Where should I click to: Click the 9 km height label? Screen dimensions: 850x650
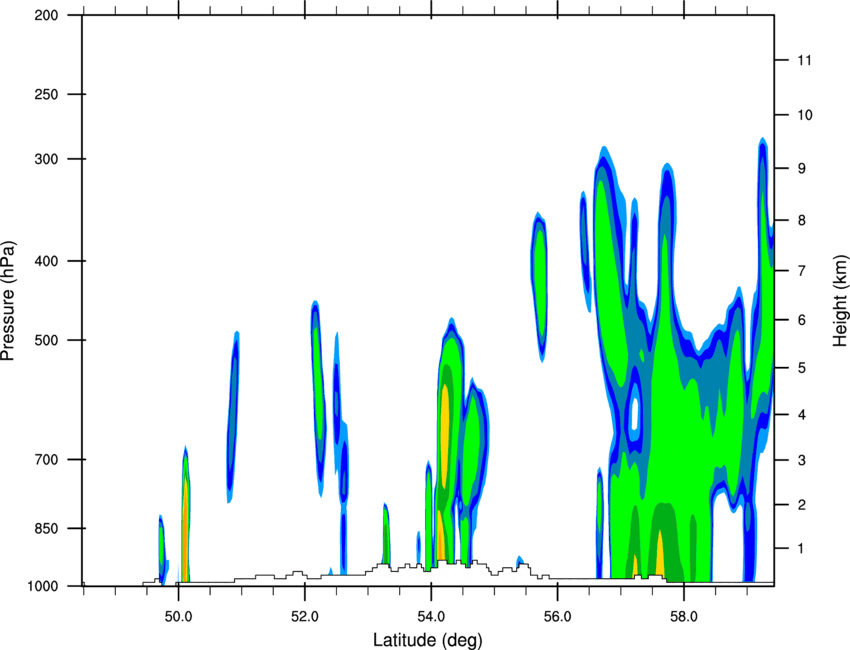801,169
